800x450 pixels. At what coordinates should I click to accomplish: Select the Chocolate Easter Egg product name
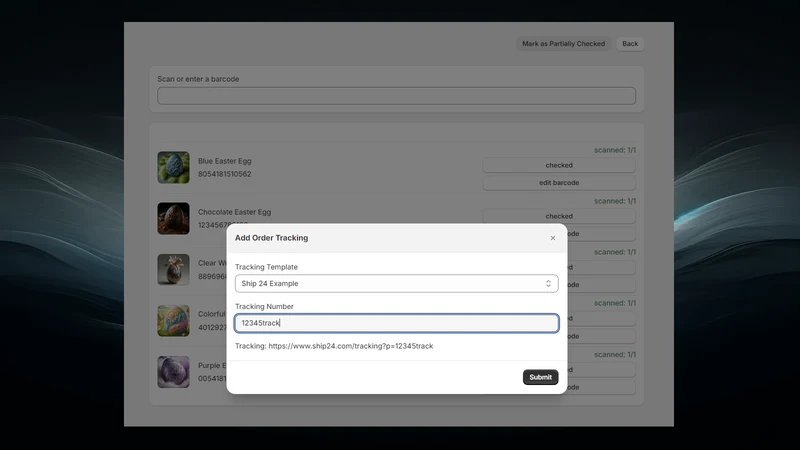235,212
